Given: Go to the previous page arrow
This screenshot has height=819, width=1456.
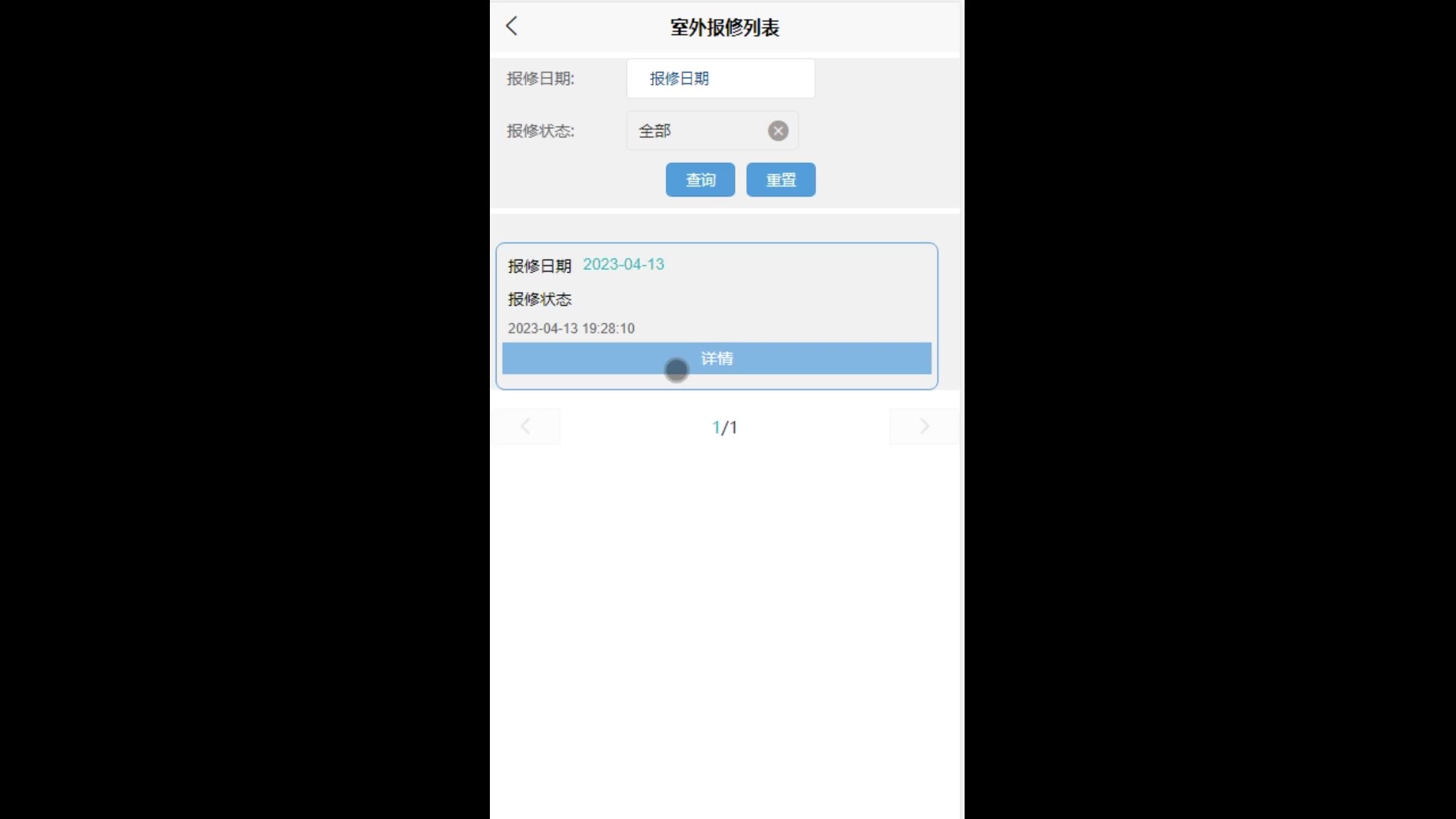Looking at the screenshot, I should (x=526, y=426).
